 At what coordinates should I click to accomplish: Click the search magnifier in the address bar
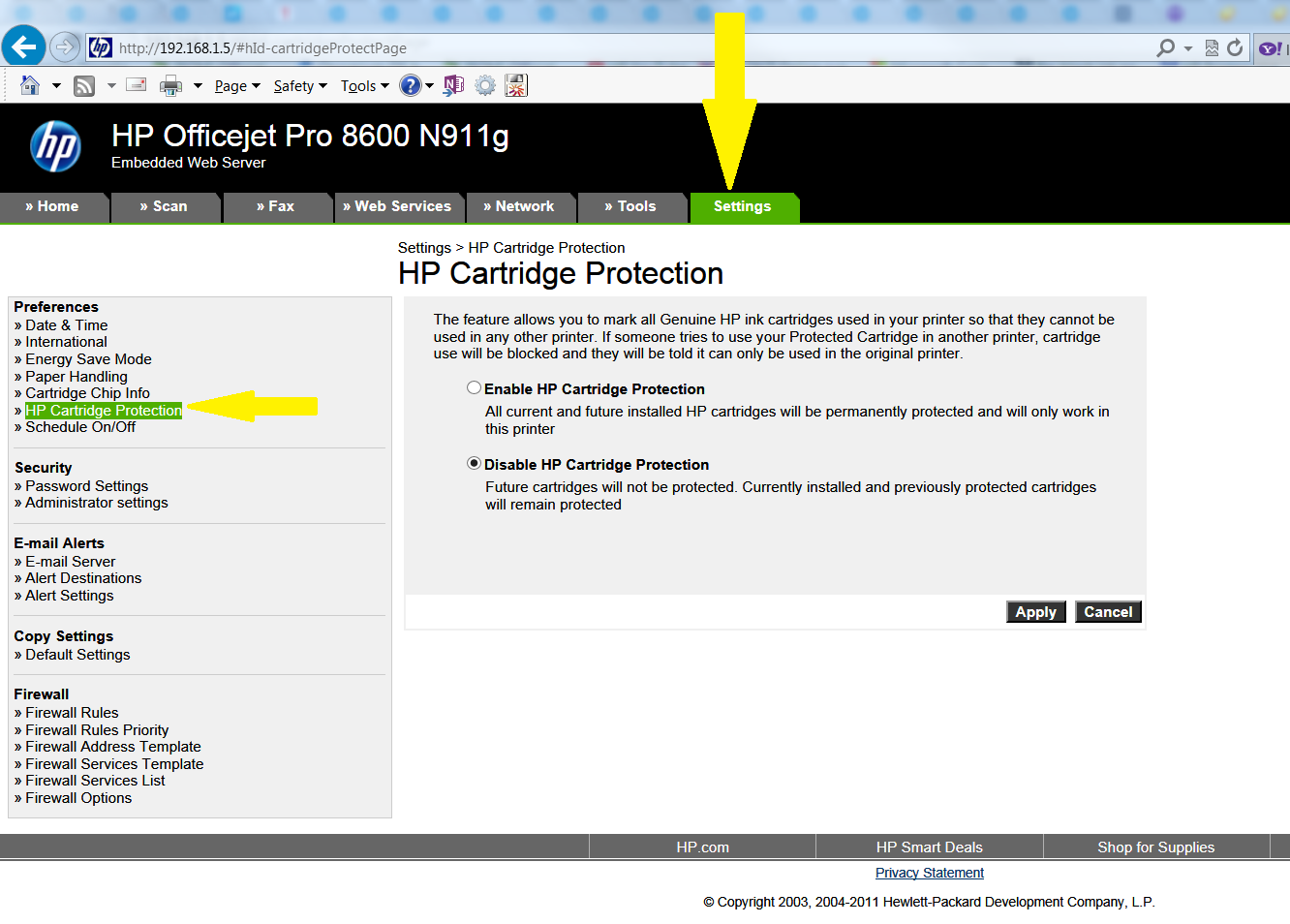tap(1166, 47)
